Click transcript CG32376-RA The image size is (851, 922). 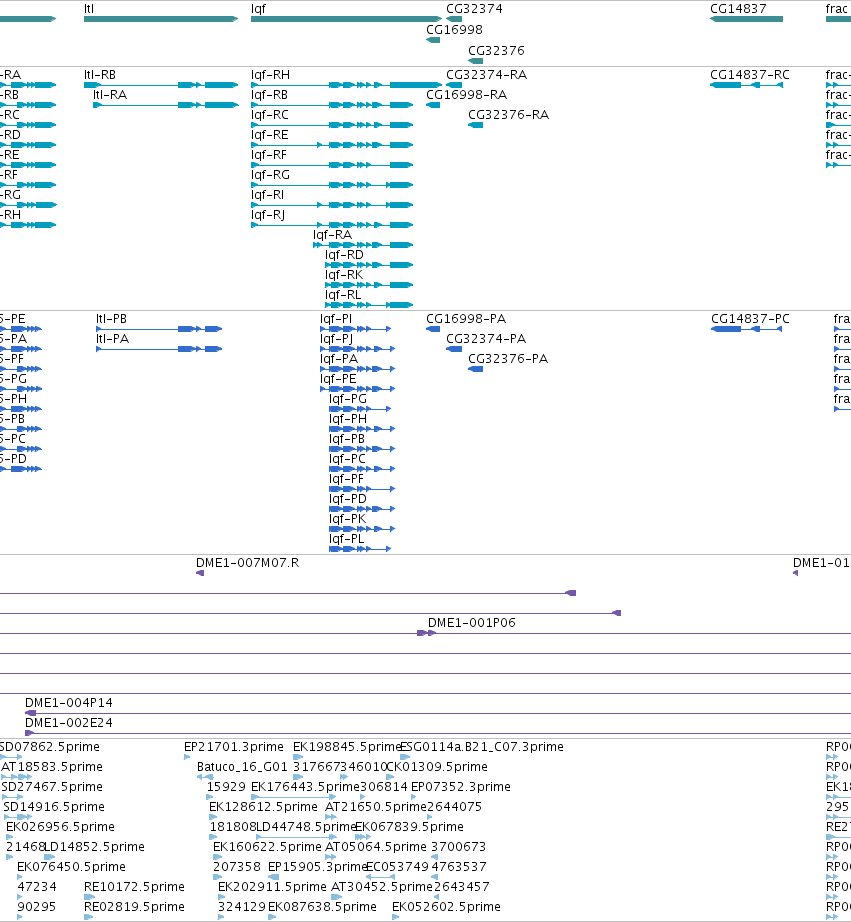click(475, 125)
